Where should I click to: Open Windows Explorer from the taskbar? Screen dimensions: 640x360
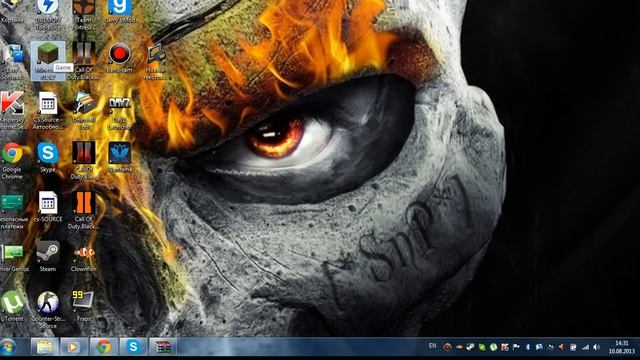point(44,347)
